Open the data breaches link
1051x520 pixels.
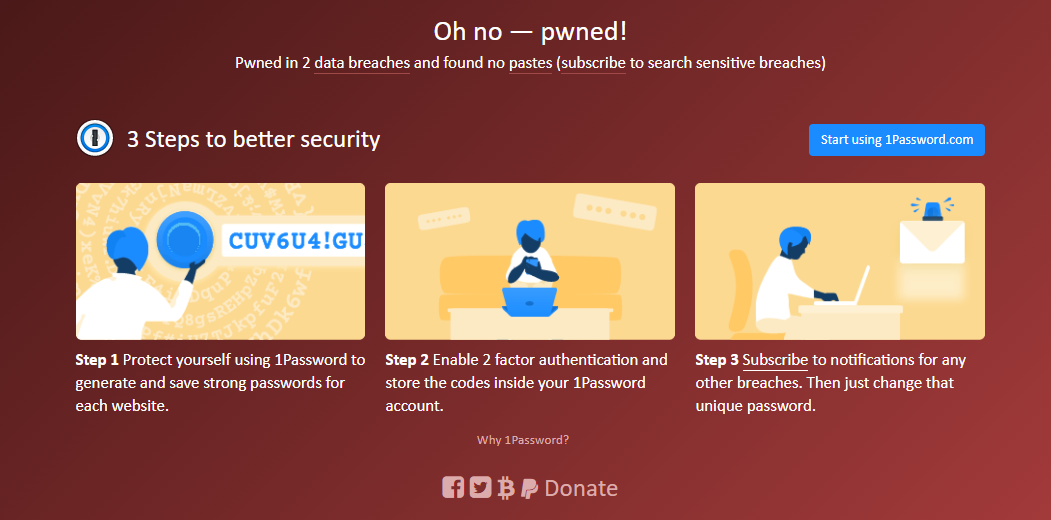(362, 64)
